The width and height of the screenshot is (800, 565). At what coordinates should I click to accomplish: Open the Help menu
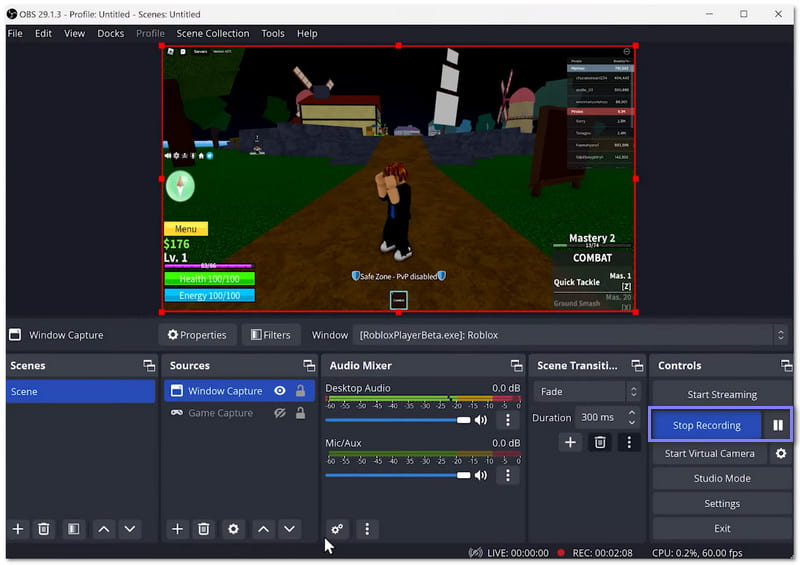[x=307, y=33]
